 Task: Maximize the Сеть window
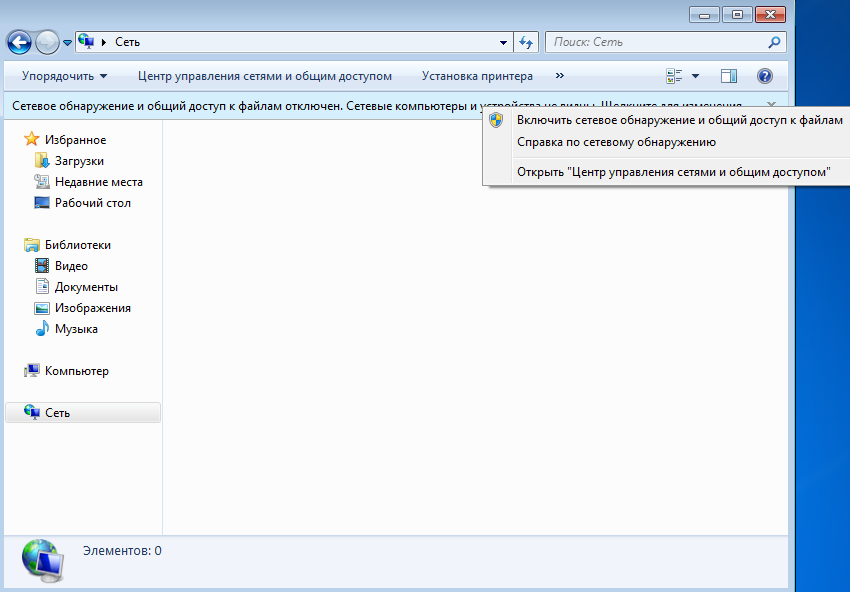coord(737,15)
